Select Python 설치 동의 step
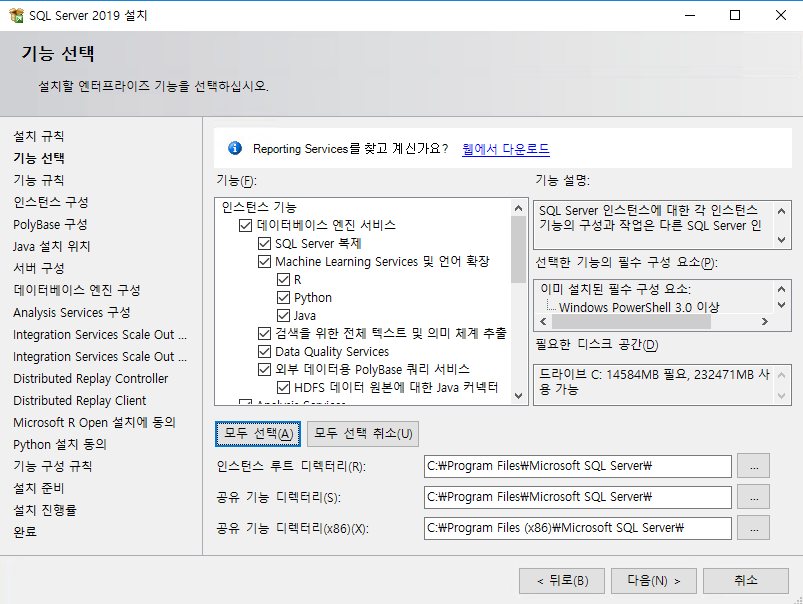 coord(60,445)
